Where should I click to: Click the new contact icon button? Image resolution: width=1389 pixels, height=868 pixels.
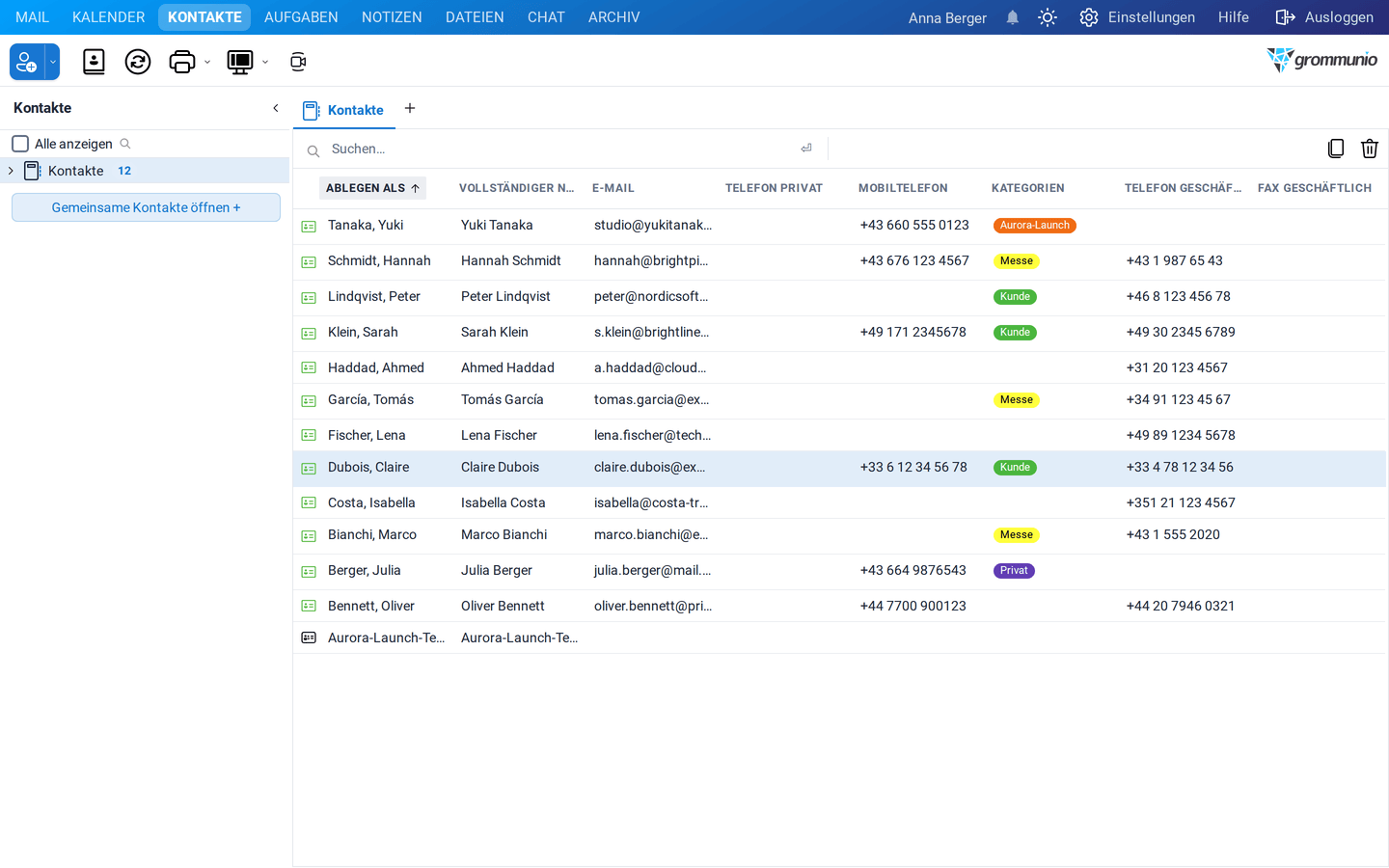click(x=27, y=62)
